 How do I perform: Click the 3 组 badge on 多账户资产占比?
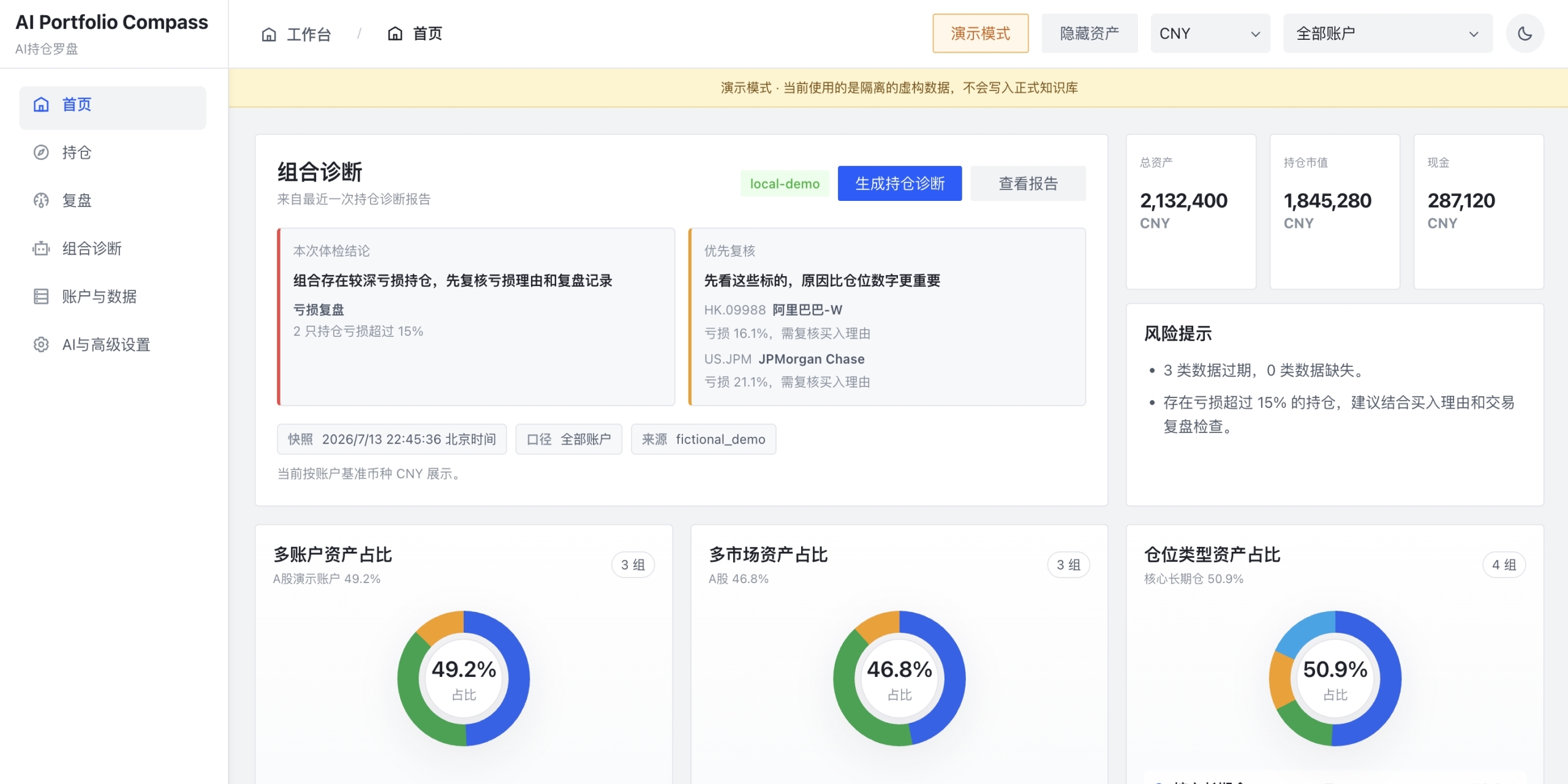pyautogui.click(x=633, y=565)
